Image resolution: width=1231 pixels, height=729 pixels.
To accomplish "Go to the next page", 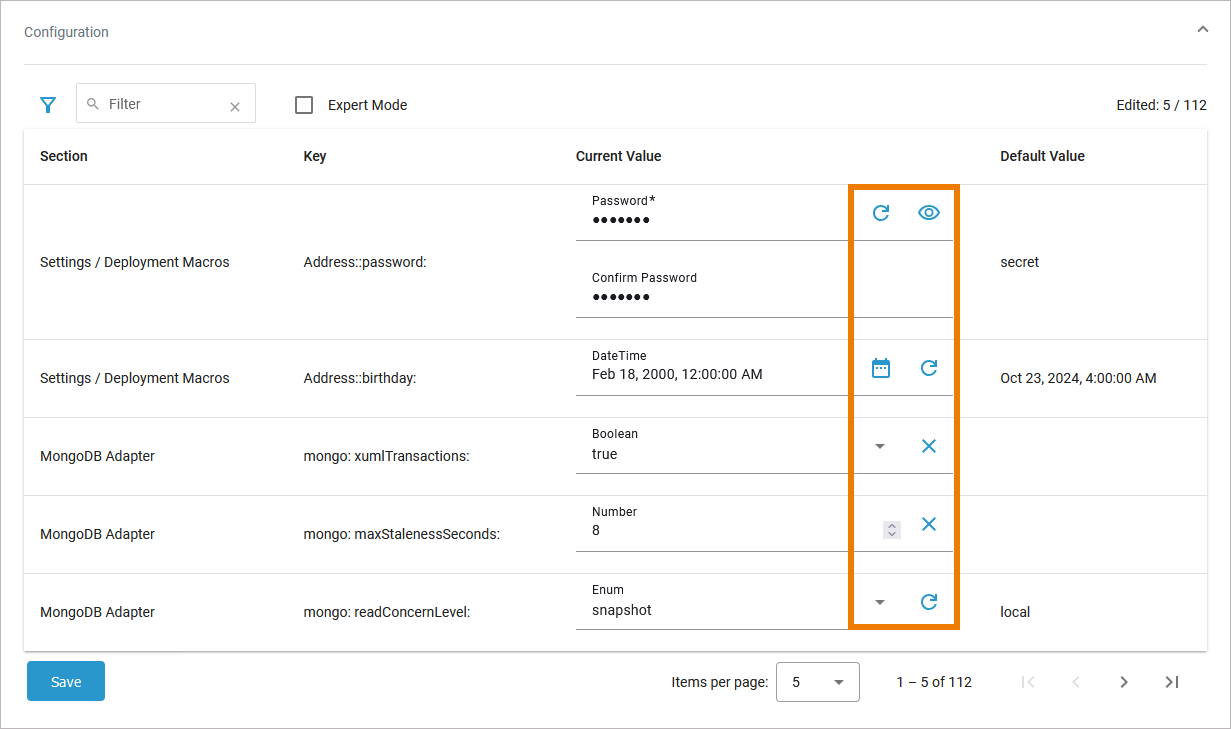I will pos(1124,682).
